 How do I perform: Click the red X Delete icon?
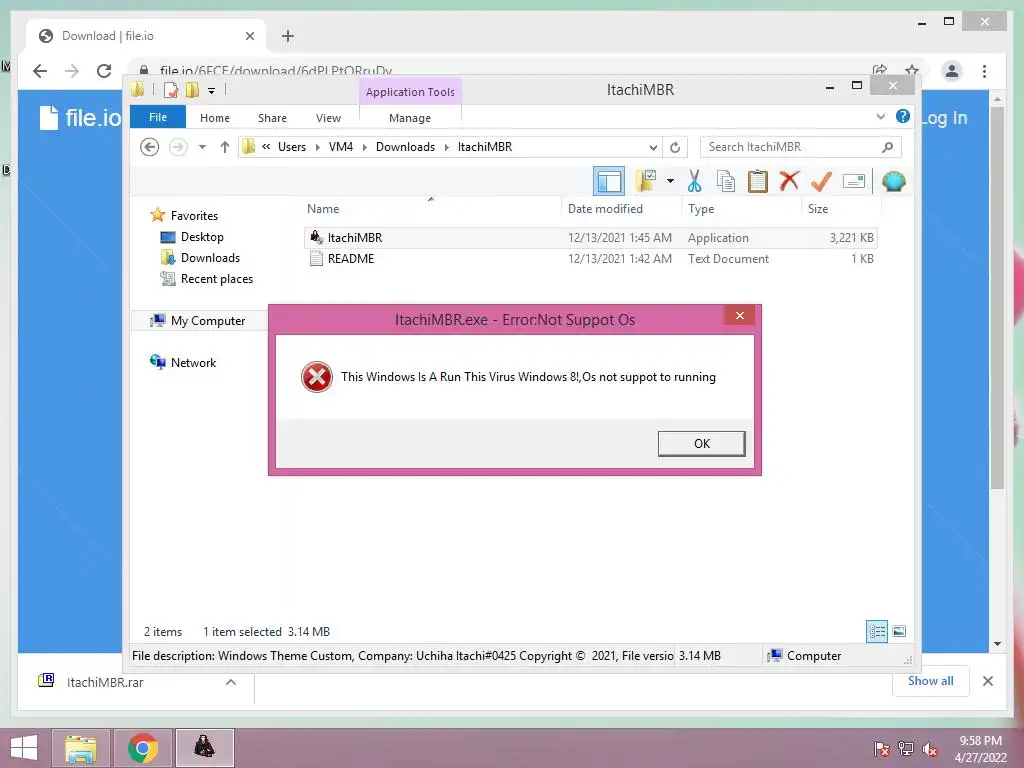[789, 181]
